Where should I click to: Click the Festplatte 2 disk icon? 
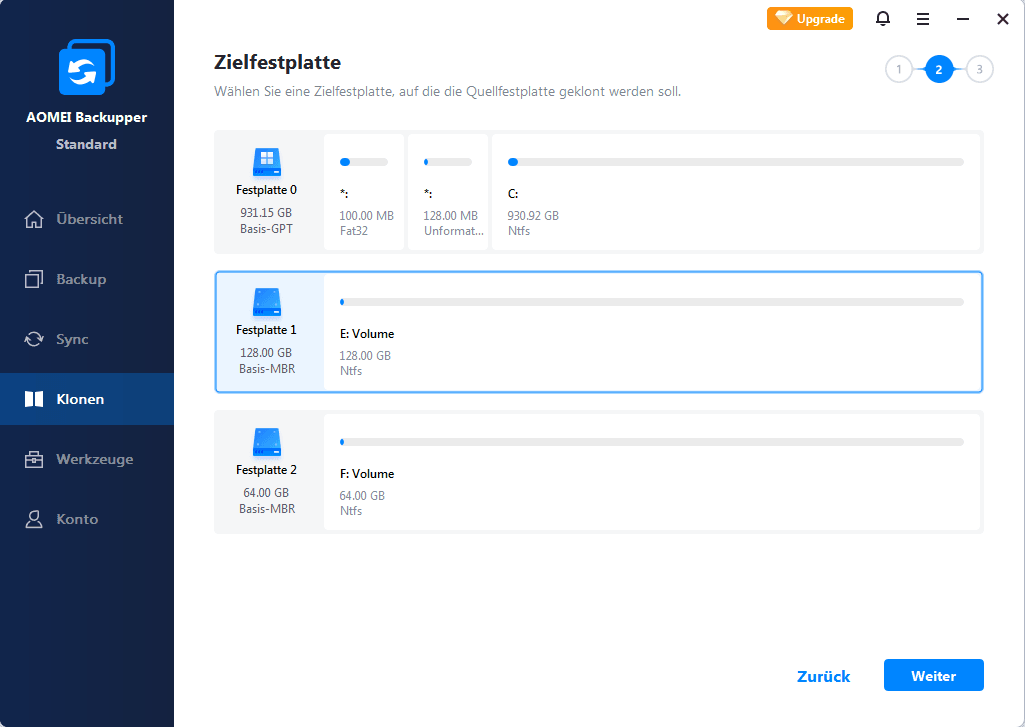[x=265, y=440]
